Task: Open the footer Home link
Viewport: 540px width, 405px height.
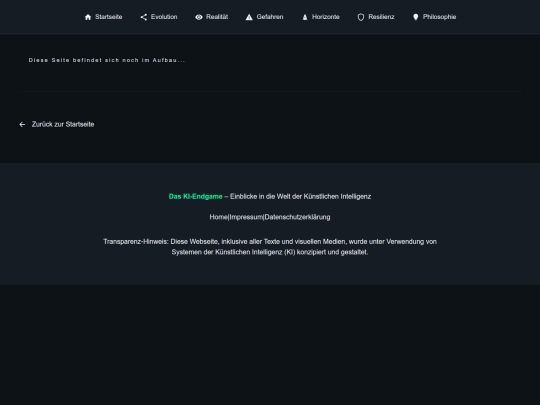Action: pos(218,217)
